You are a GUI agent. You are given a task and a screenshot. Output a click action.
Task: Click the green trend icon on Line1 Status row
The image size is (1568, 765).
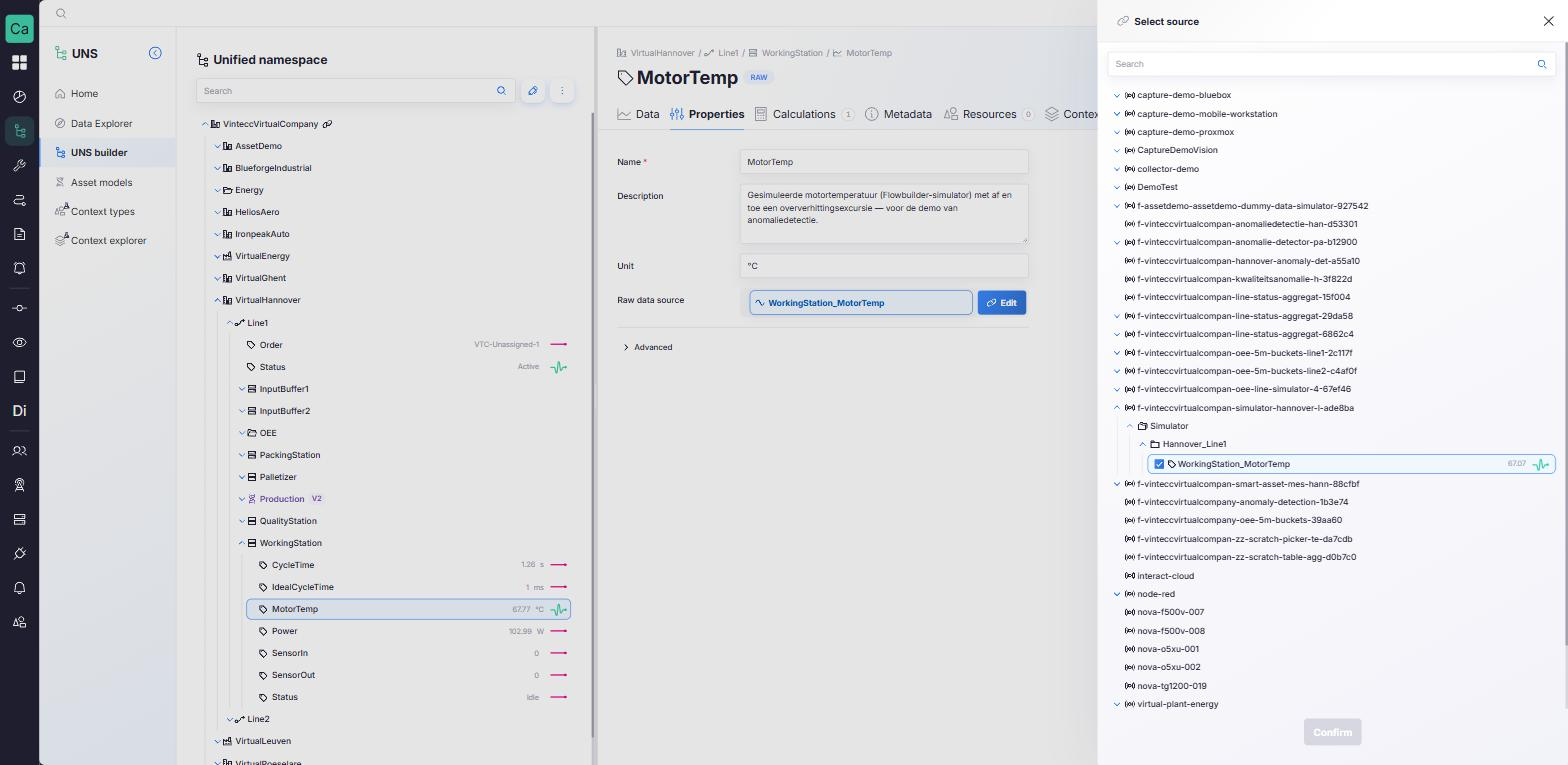click(x=559, y=367)
